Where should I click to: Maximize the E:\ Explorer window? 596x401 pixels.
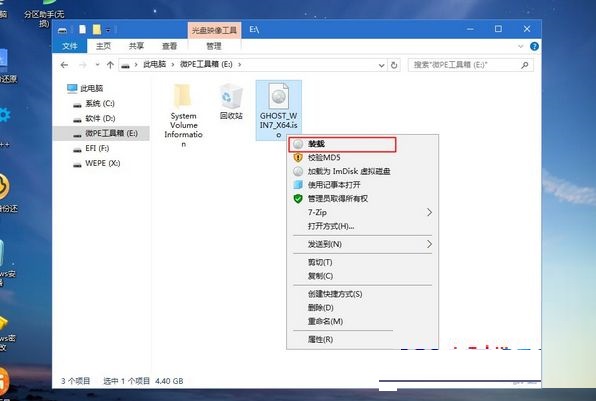(498, 29)
